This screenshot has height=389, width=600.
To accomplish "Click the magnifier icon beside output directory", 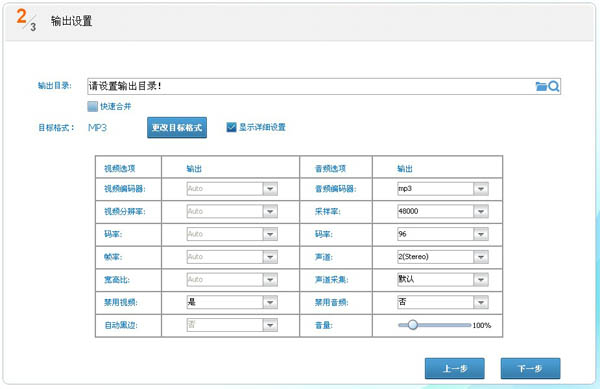I will tap(553, 86).
